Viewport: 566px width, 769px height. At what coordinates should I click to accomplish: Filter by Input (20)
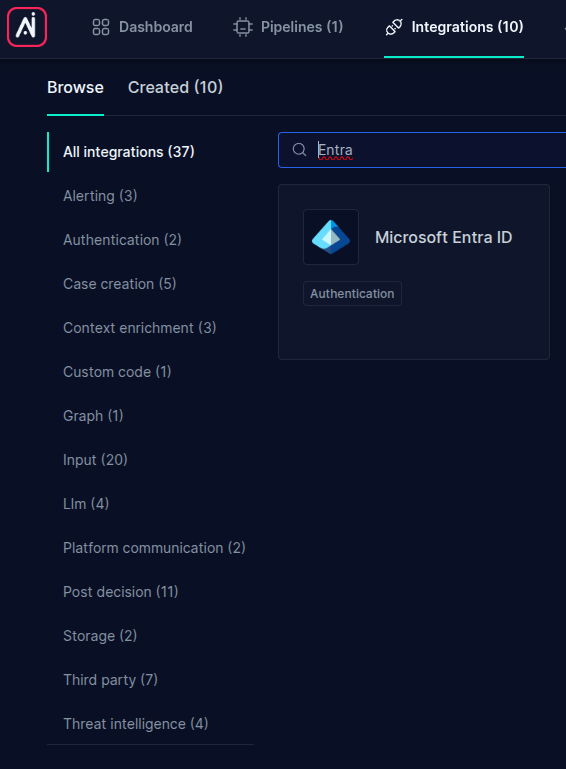95,460
